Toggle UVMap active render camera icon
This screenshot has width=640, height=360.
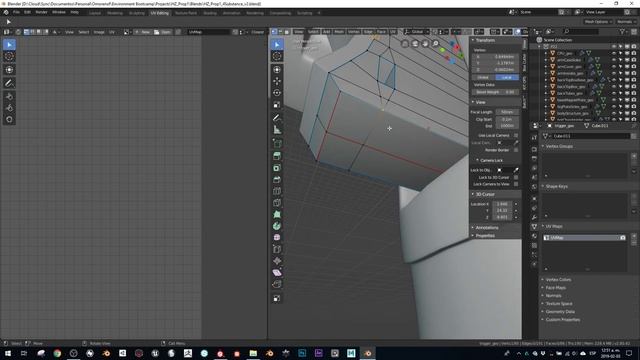622,238
